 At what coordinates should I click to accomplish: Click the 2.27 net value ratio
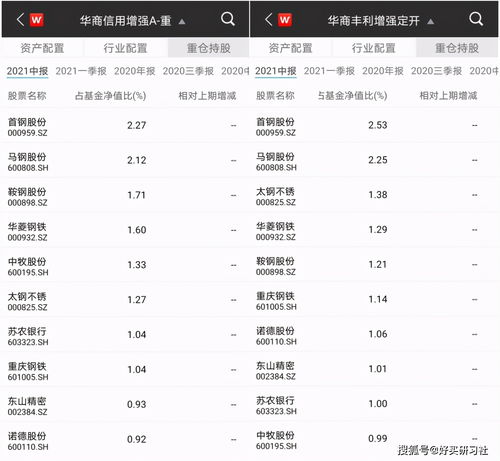pos(137,126)
